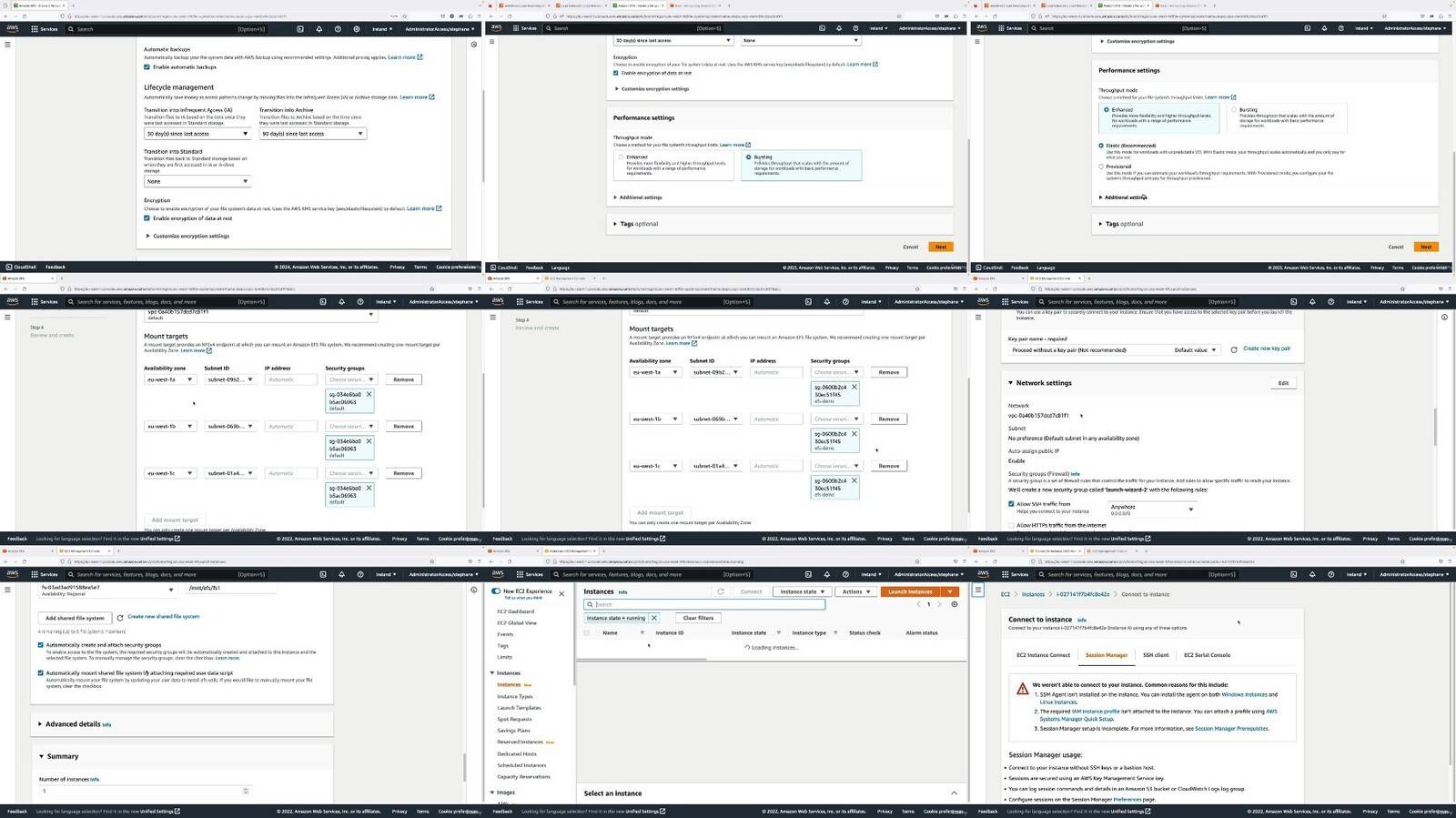Open Actions dropdown in Instances toolbar

[x=855, y=591]
